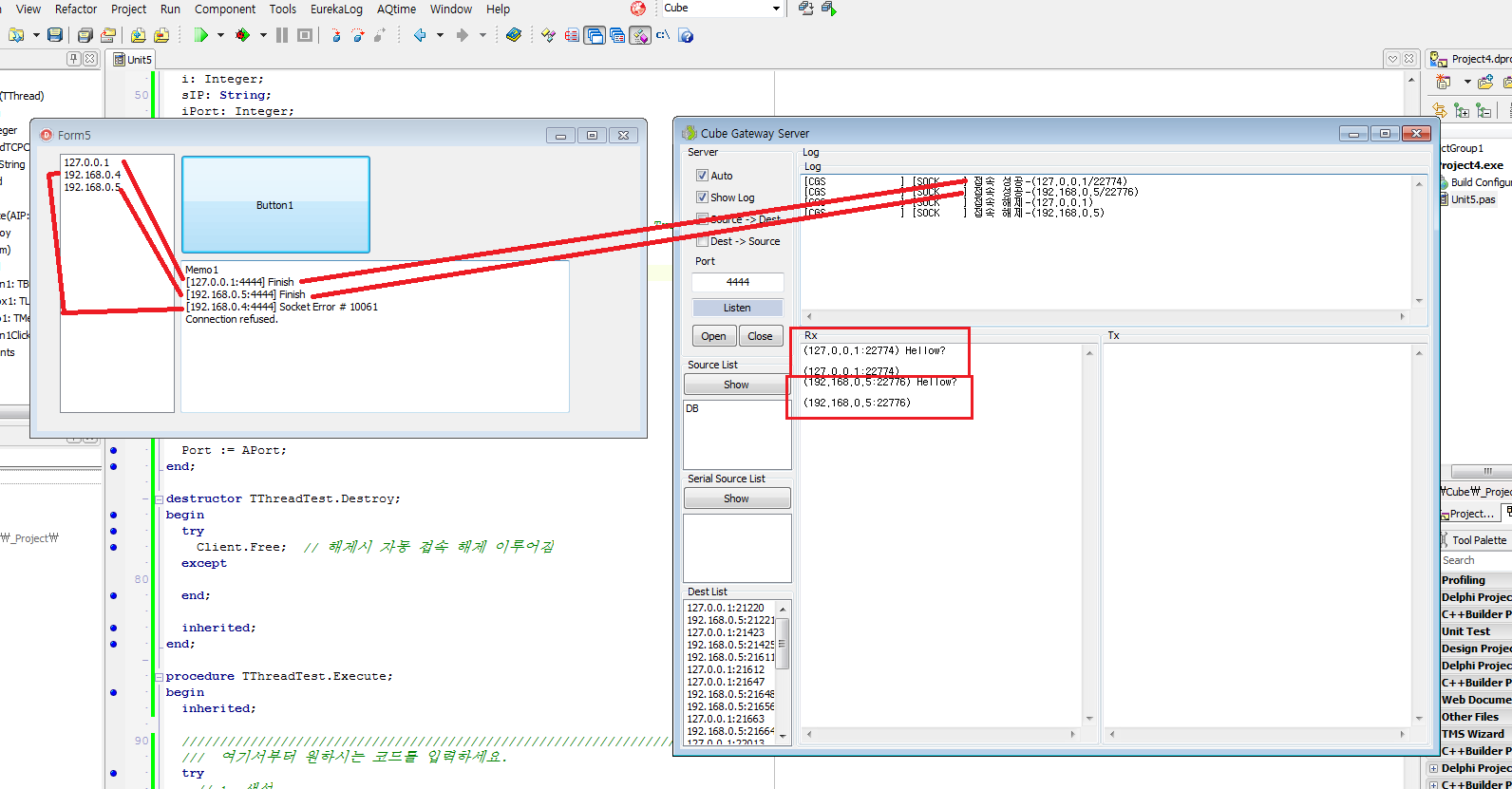Click the Dest List vertical scrollbar thumb
Viewport: 1512px width, 789px height.
coord(783,642)
